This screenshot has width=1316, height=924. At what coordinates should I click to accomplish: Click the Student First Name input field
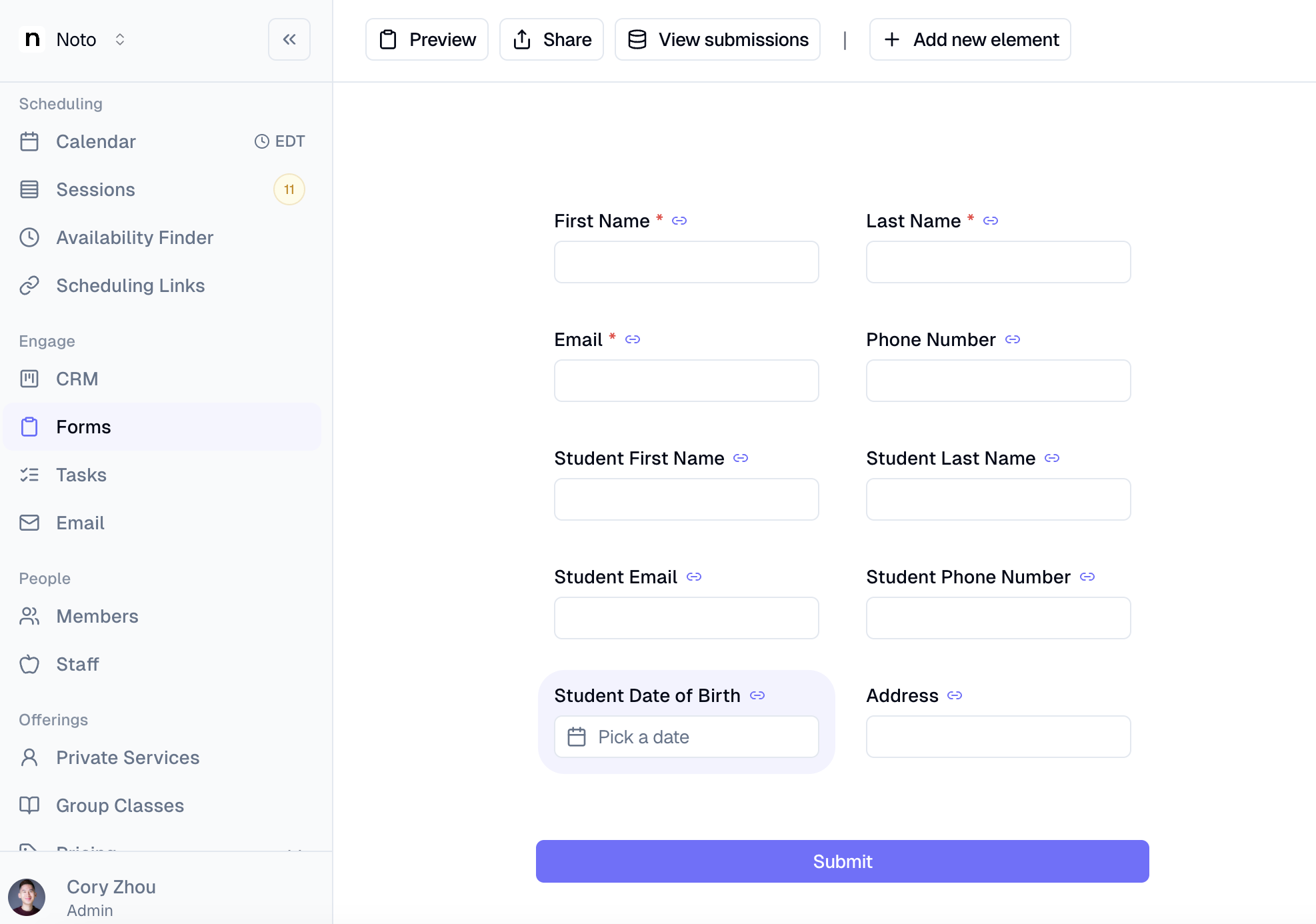687,499
